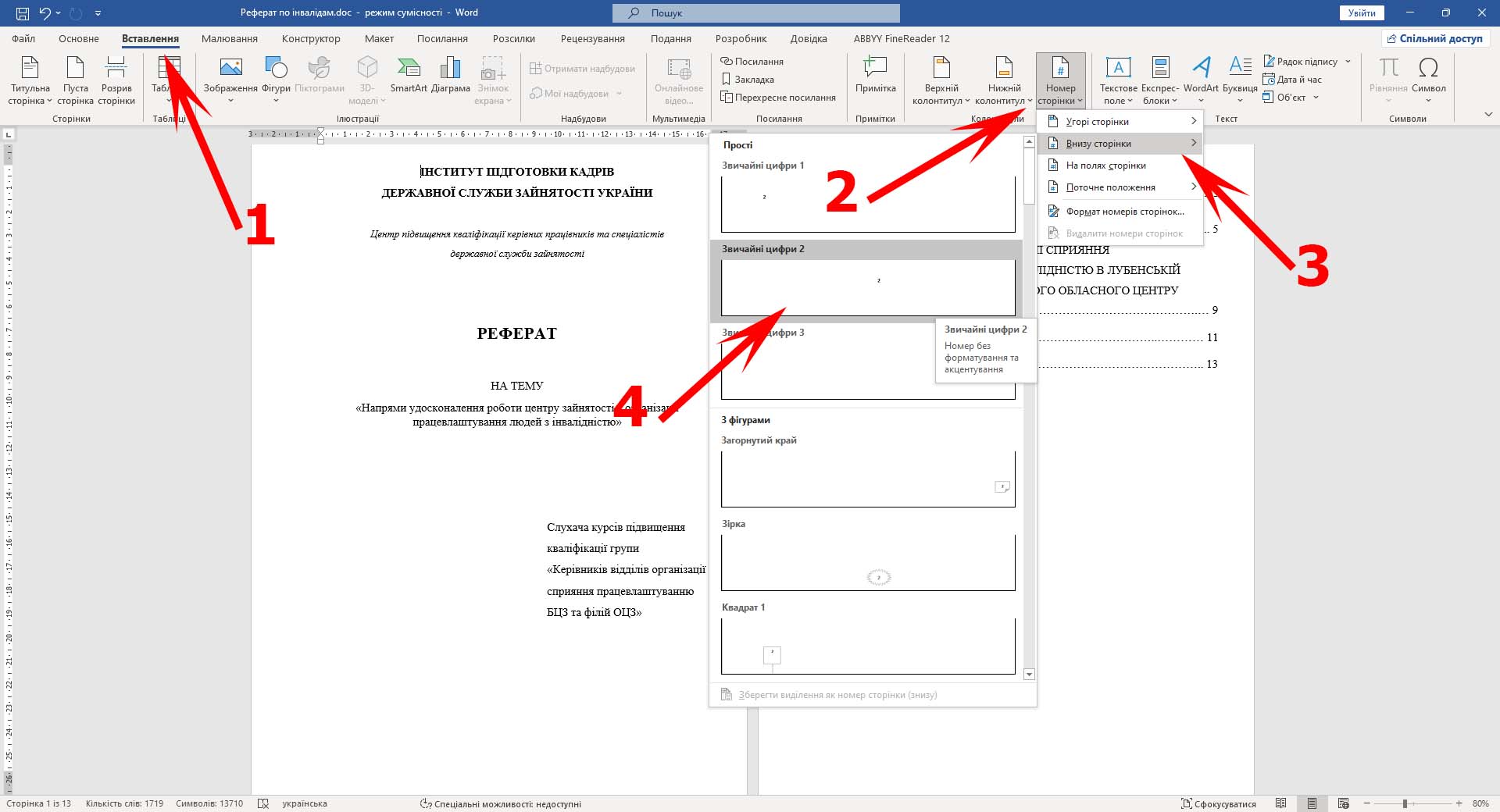Image resolution: width=1500 pixels, height=812 pixels.
Task: Switch to the Макет tab
Action: click(x=379, y=38)
